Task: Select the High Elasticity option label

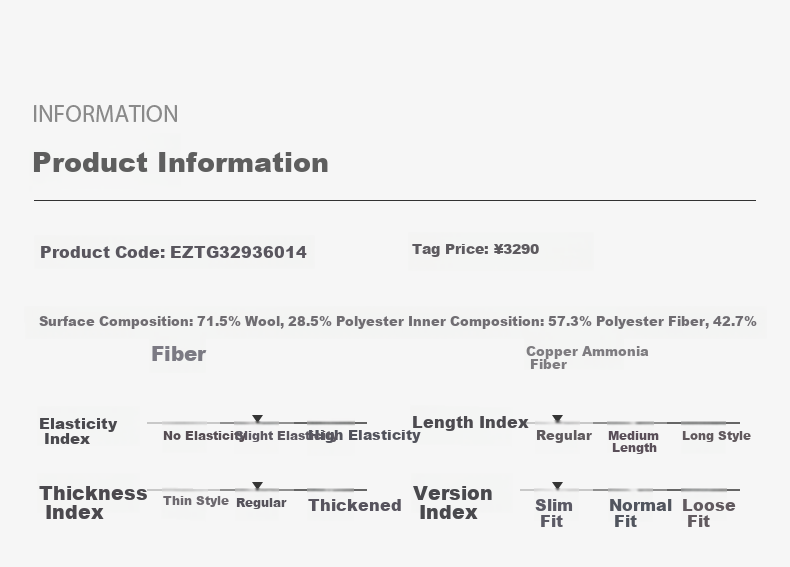Action: pos(364,435)
